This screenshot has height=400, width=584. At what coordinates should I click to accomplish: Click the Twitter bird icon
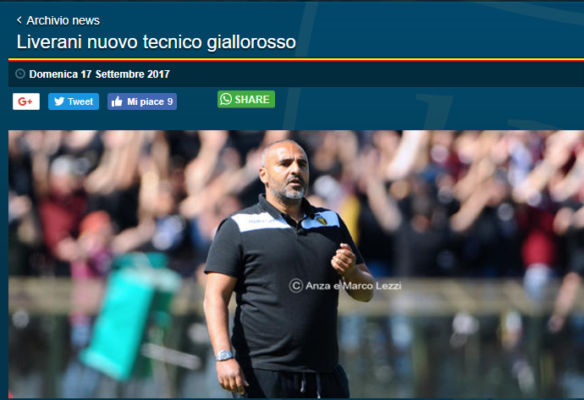pos(59,101)
